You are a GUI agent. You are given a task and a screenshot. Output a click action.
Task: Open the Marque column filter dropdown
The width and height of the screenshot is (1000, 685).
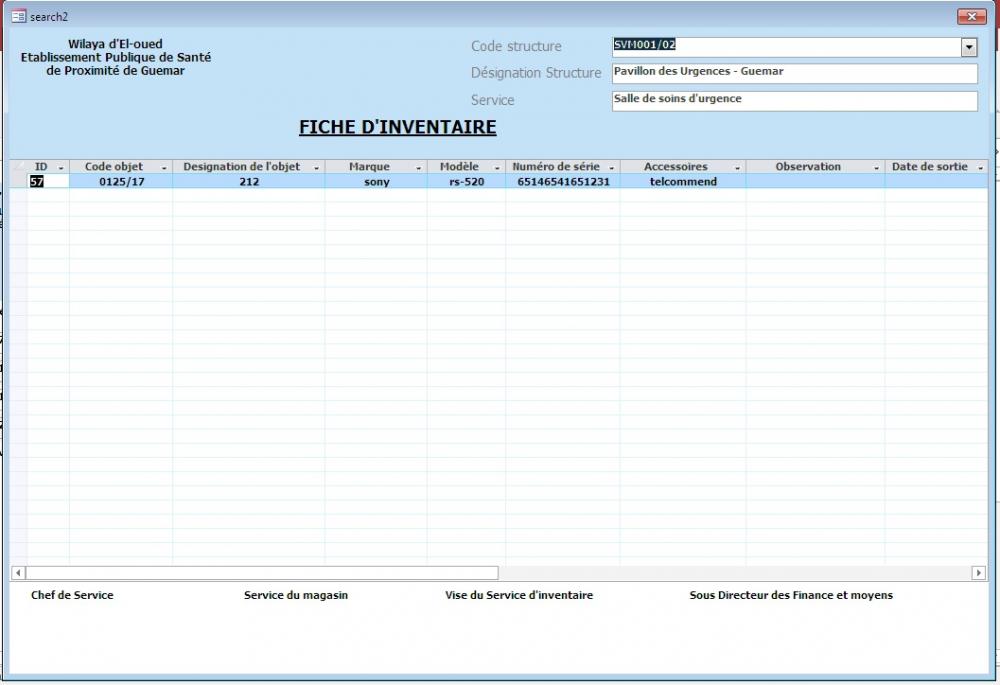tap(418, 167)
